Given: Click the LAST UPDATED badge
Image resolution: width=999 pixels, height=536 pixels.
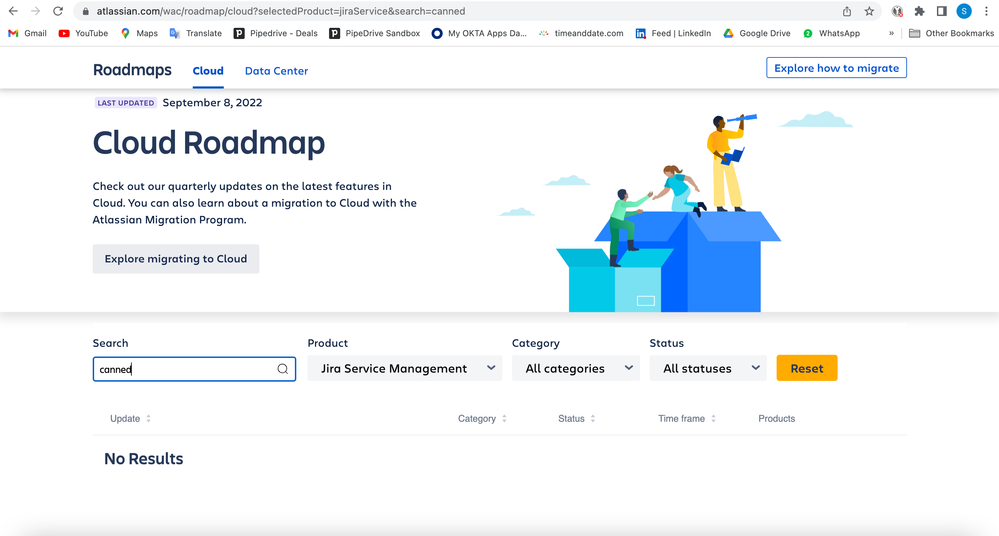Looking at the screenshot, I should (126, 103).
